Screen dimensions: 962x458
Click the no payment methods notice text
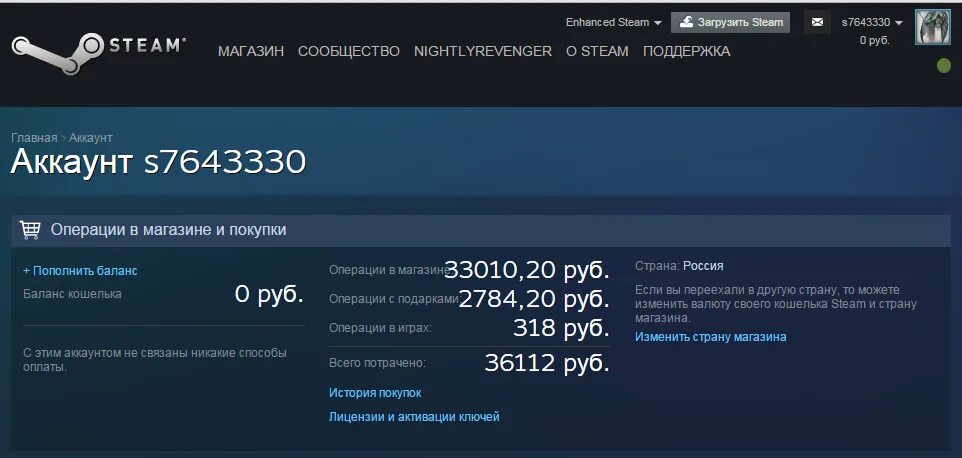tap(155, 361)
